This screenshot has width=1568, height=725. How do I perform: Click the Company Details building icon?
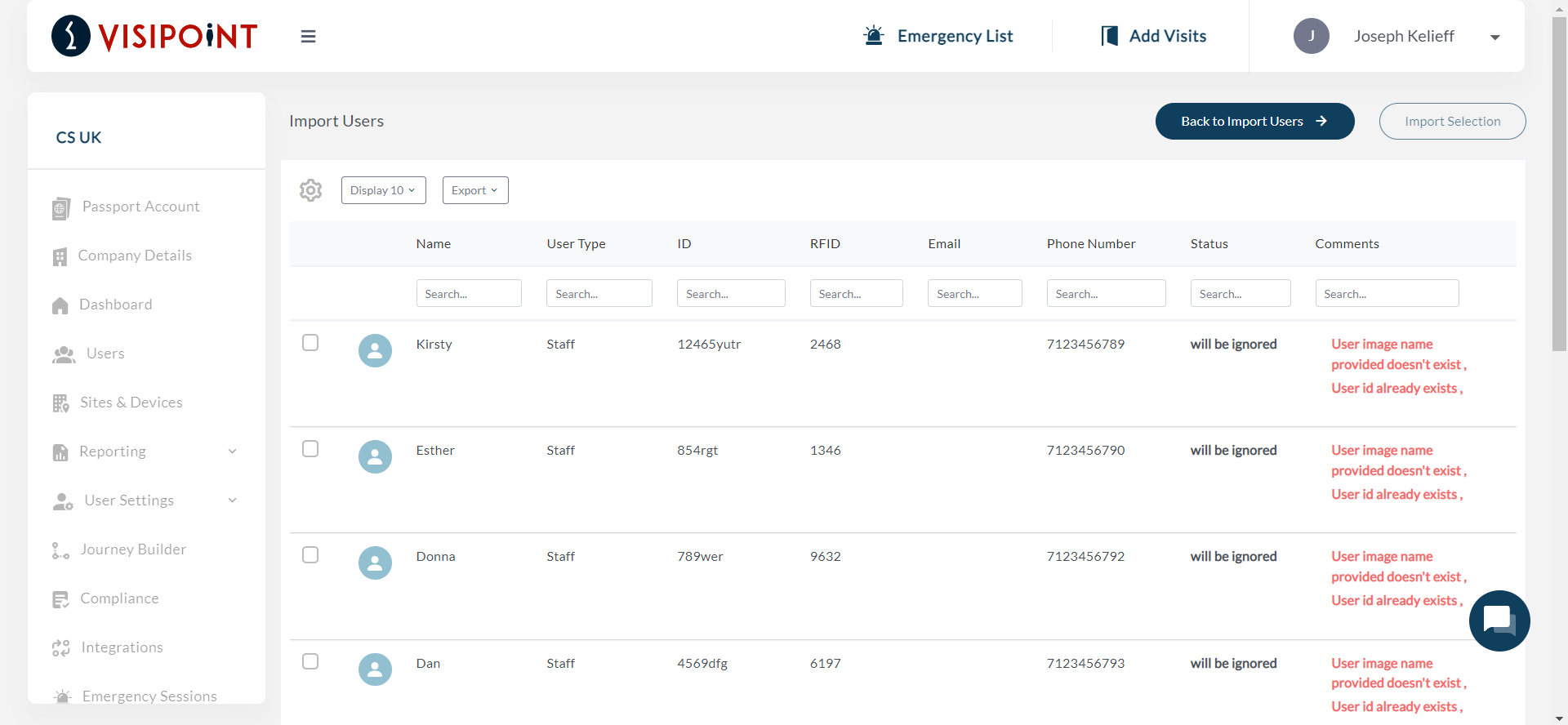click(60, 256)
